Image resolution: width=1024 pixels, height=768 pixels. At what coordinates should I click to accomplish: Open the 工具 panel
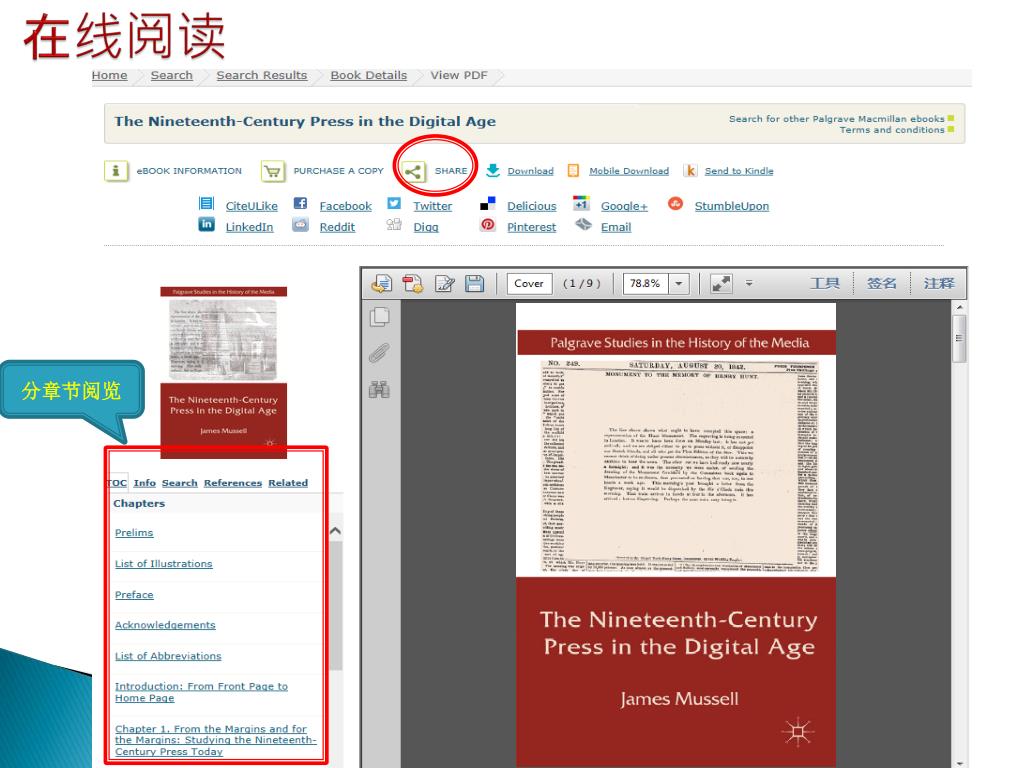point(824,283)
